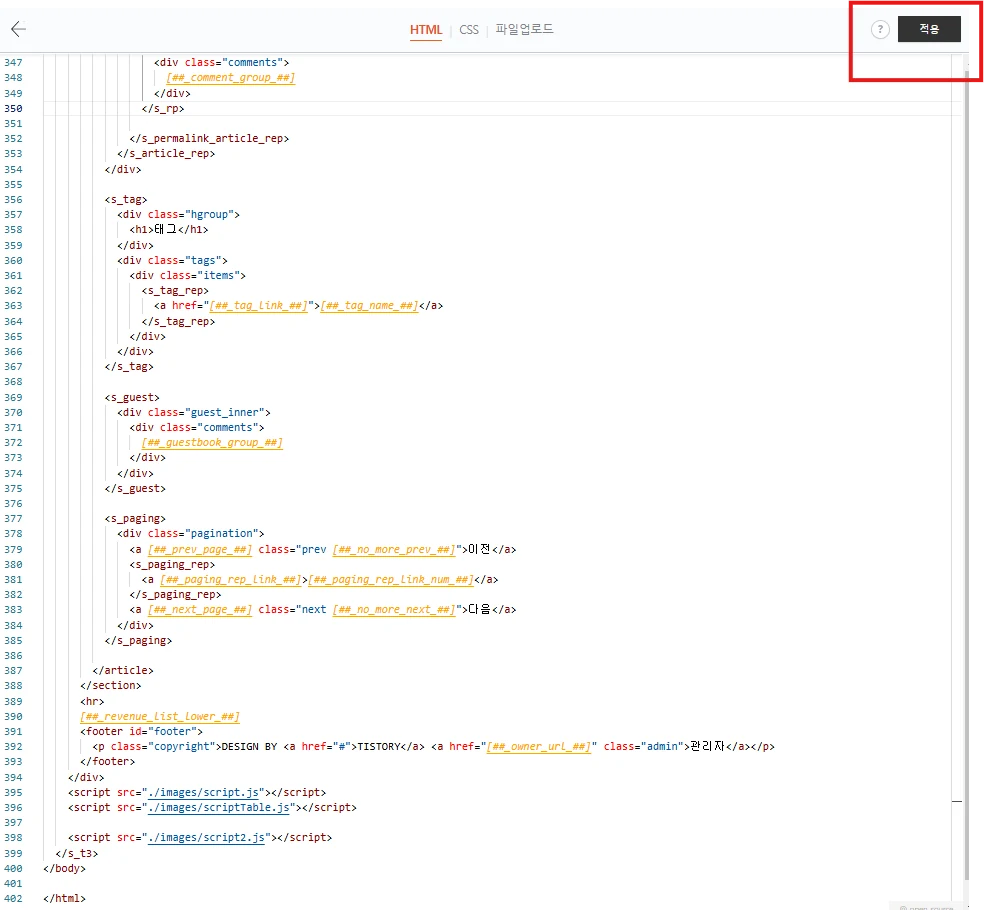Click the ./images/script2.js path
Viewport: 984px width, 910px height.
(x=206, y=837)
